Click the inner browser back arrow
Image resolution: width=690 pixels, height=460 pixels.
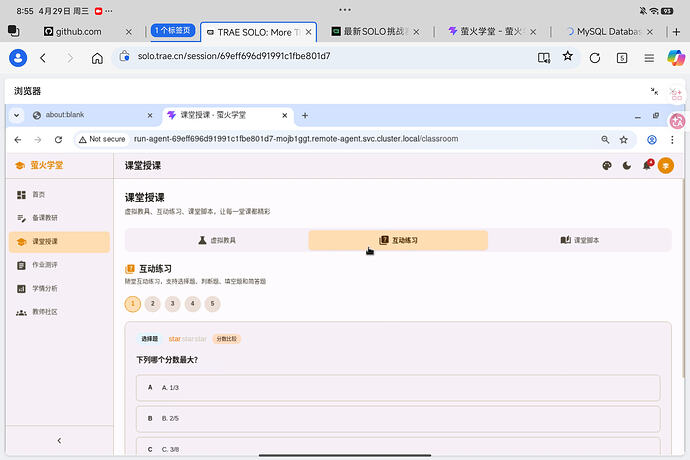pyautogui.click(x=18, y=140)
